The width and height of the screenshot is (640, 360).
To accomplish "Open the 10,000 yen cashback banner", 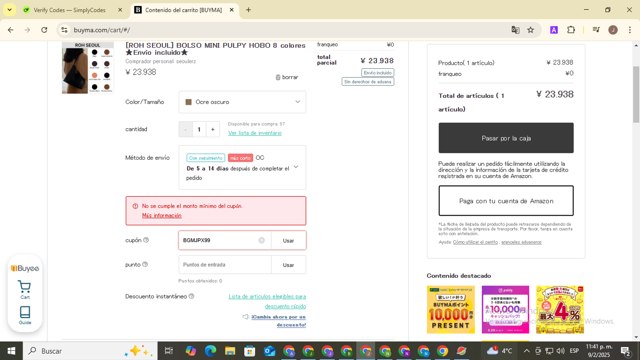I will [x=505, y=309].
